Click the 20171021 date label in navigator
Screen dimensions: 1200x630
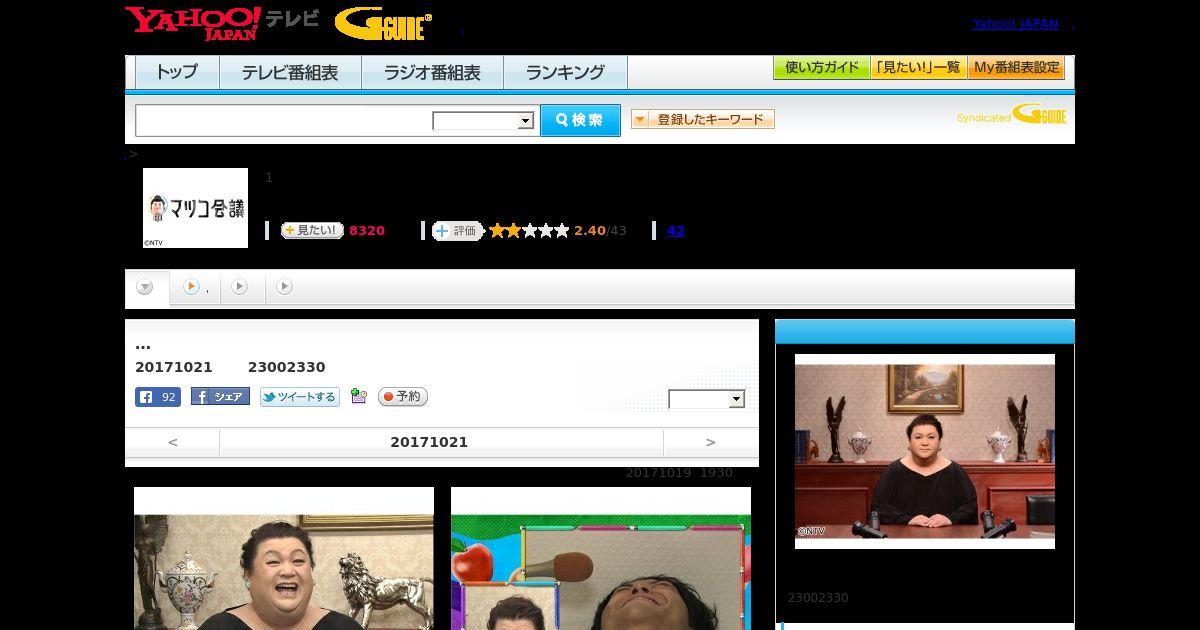(429, 442)
